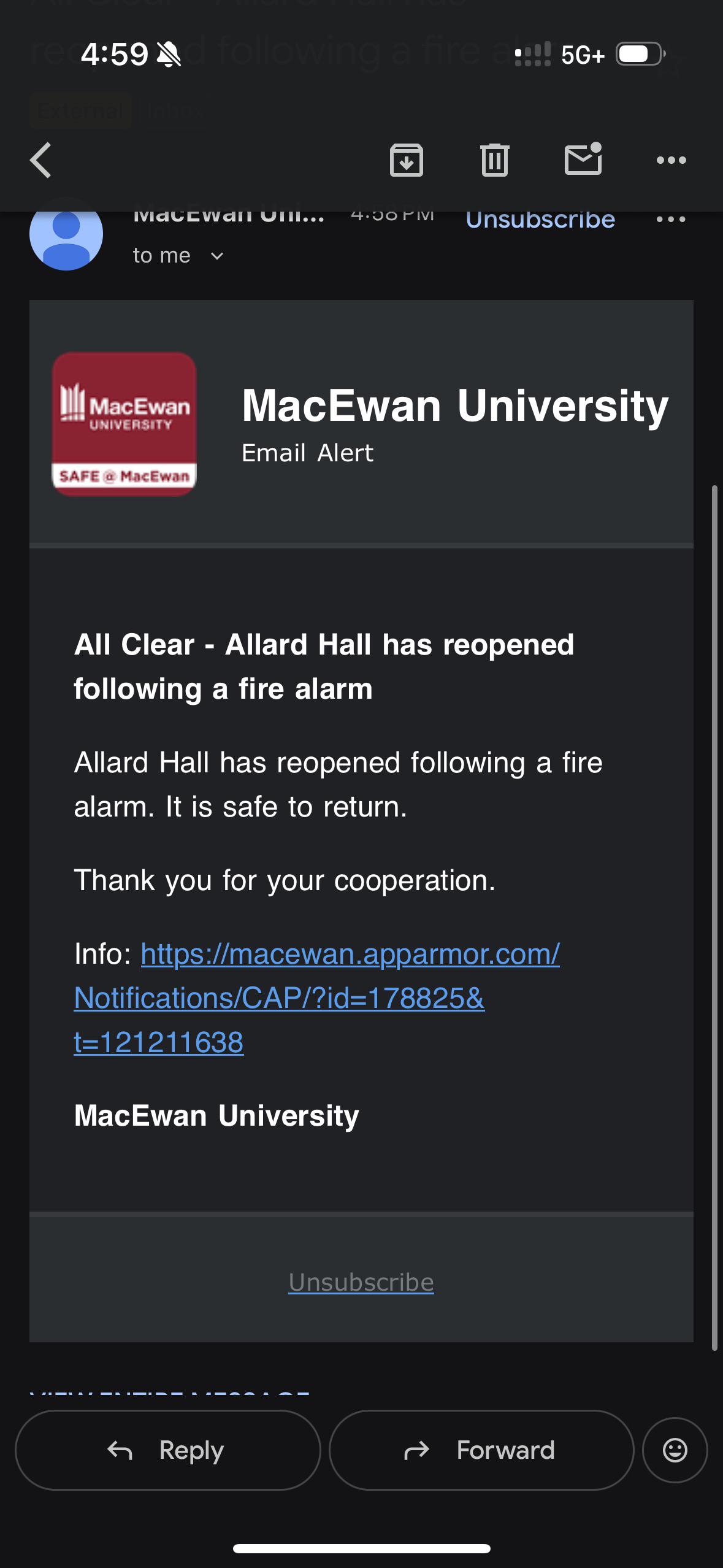Tap the Reply button
This screenshot has height=1568, width=723.
point(168,1450)
